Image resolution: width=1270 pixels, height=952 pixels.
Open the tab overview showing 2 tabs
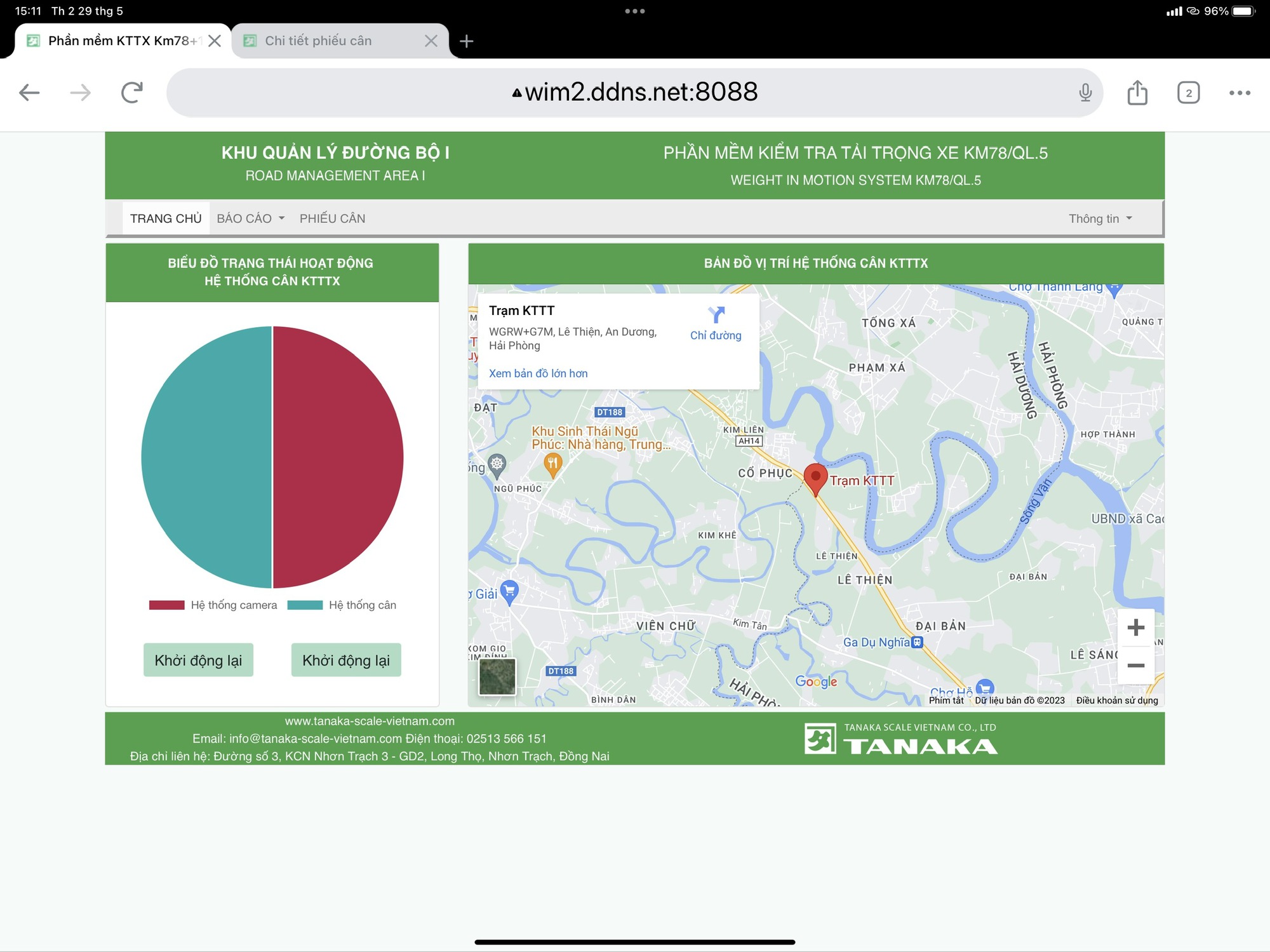point(1188,93)
